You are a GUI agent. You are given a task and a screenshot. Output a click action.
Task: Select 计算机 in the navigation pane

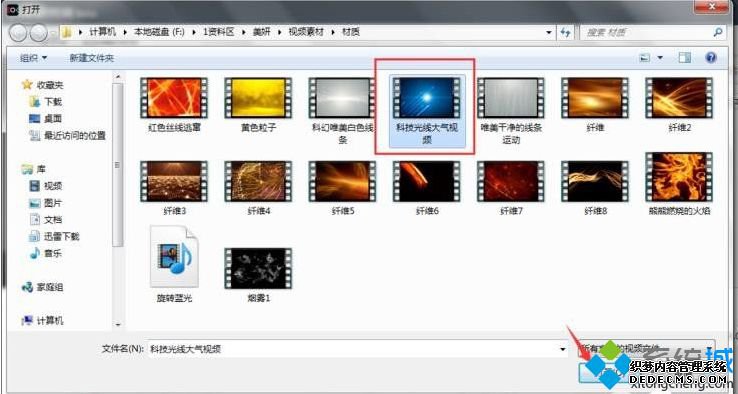click(42, 321)
